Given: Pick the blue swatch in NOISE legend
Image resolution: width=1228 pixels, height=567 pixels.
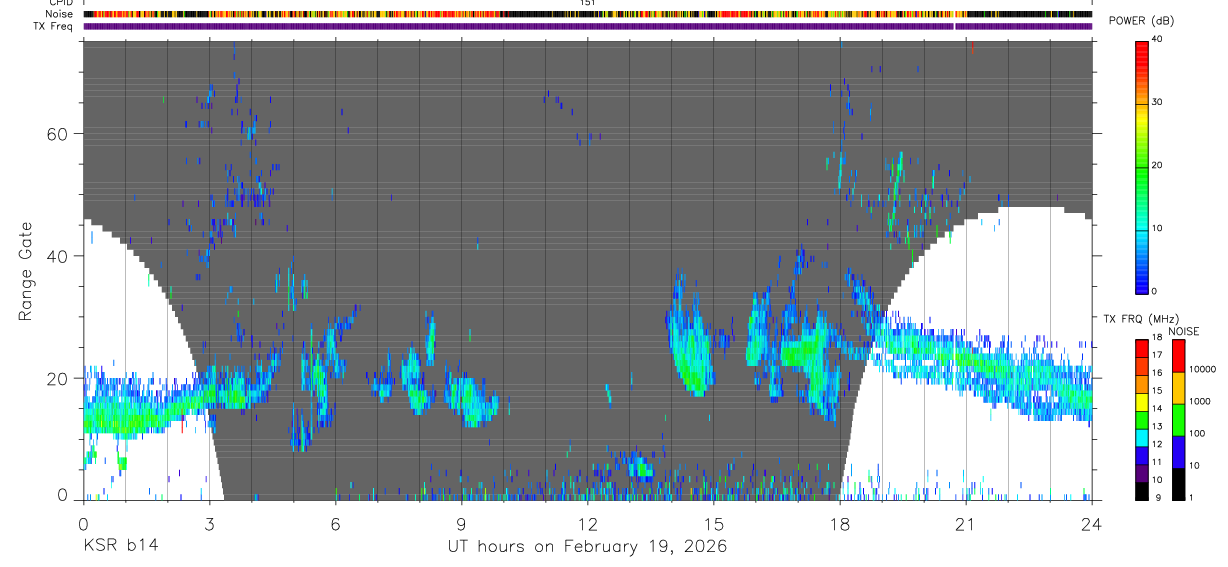Looking at the screenshot, I should click(1179, 452).
